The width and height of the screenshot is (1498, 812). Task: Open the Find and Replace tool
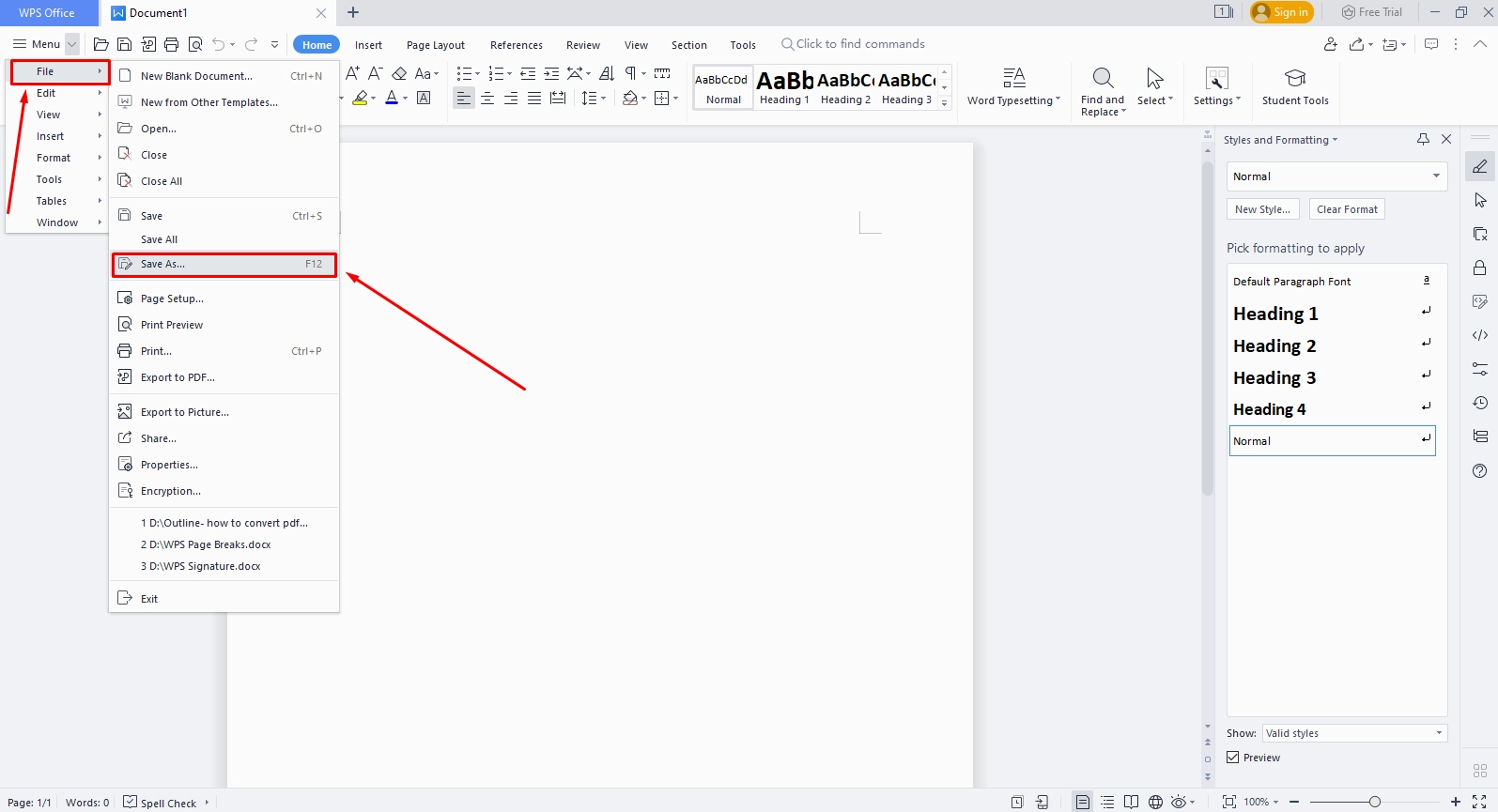(x=1103, y=91)
